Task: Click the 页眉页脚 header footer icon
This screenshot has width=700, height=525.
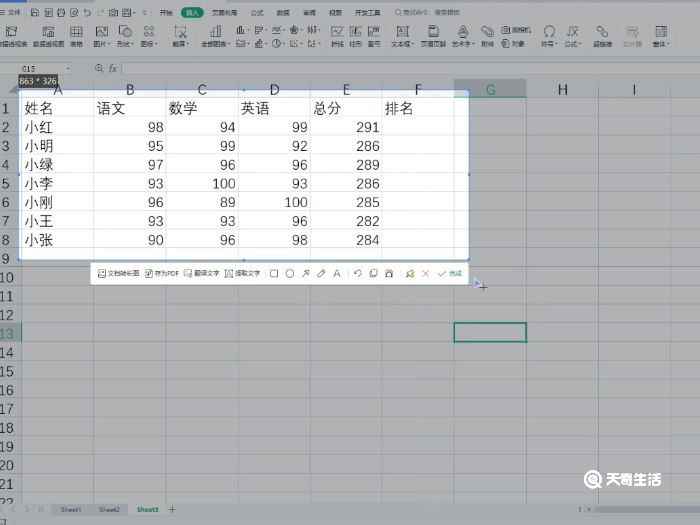Action: [433, 36]
